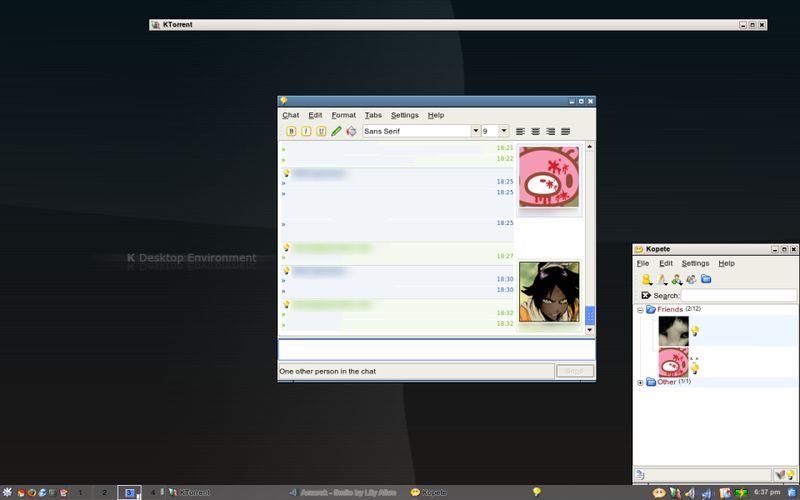The width and height of the screenshot is (800, 500).
Task: Click the Kopete set status icon
Action: point(647,279)
